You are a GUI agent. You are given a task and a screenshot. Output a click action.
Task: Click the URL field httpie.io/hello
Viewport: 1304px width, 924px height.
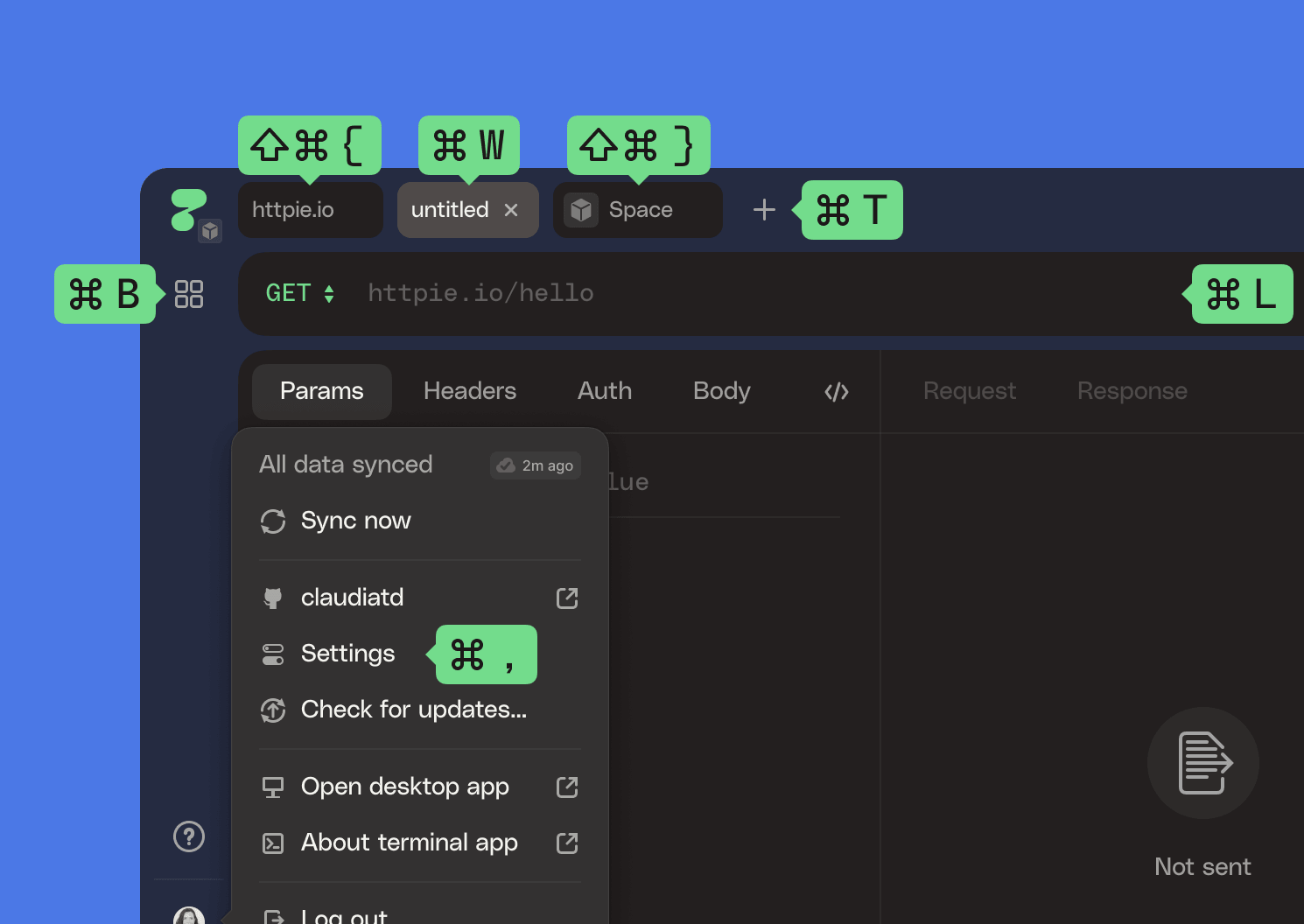click(480, 293)
